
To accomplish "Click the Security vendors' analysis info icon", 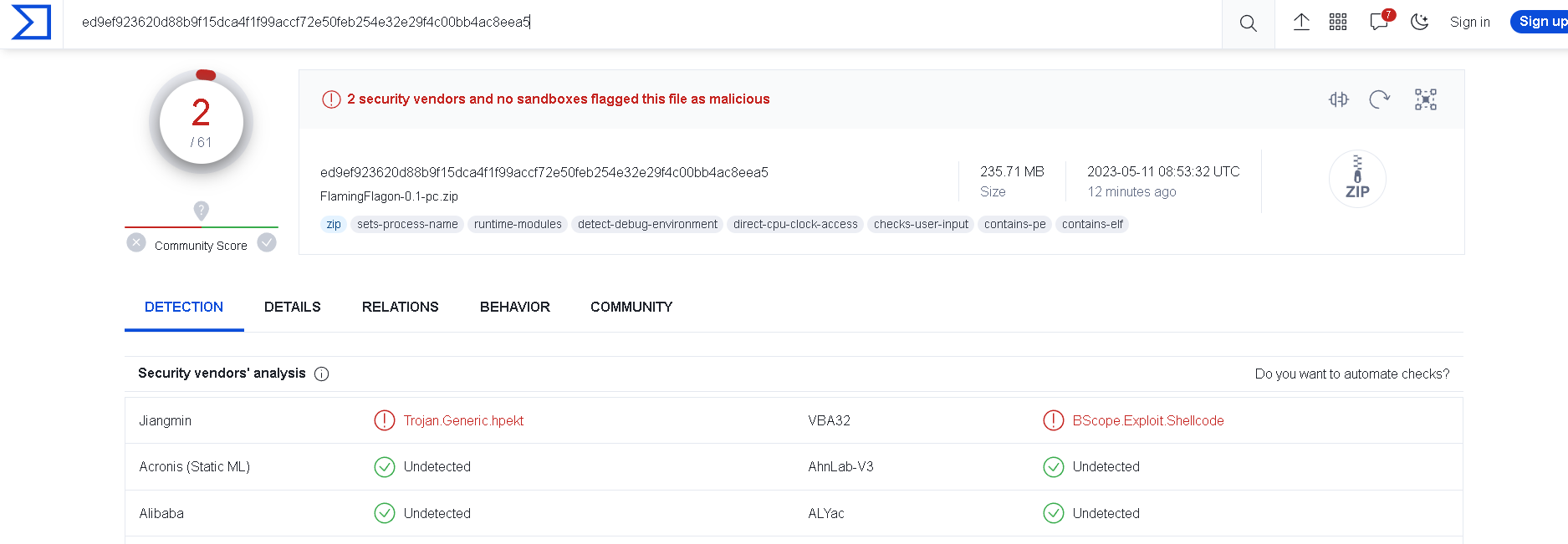I will [321, 374].
